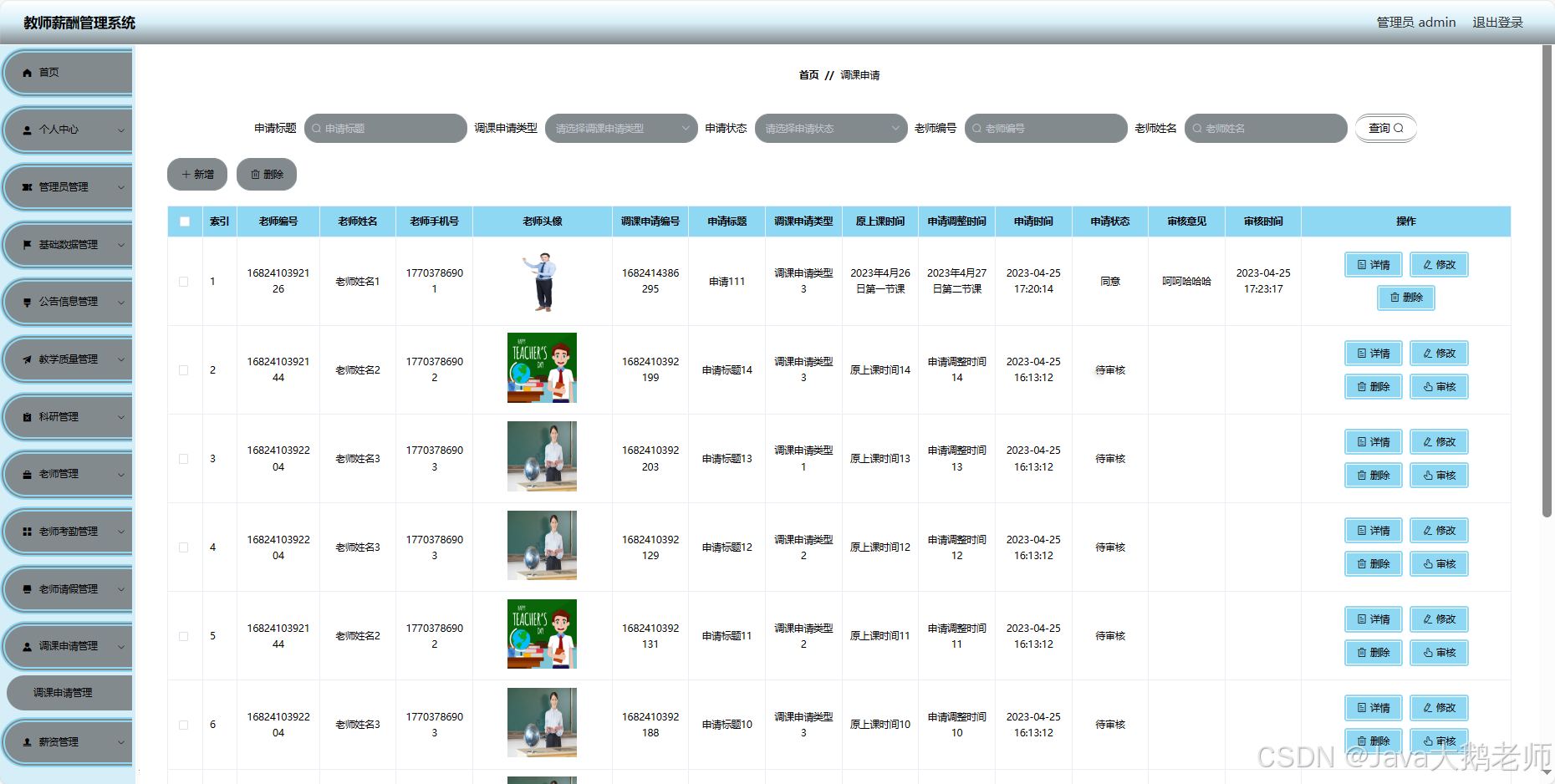This screenshot has width=1555, height=784.
Task: Click 修改 for row 申请111
Action: pyautogui.click(x=1439, y=265)
